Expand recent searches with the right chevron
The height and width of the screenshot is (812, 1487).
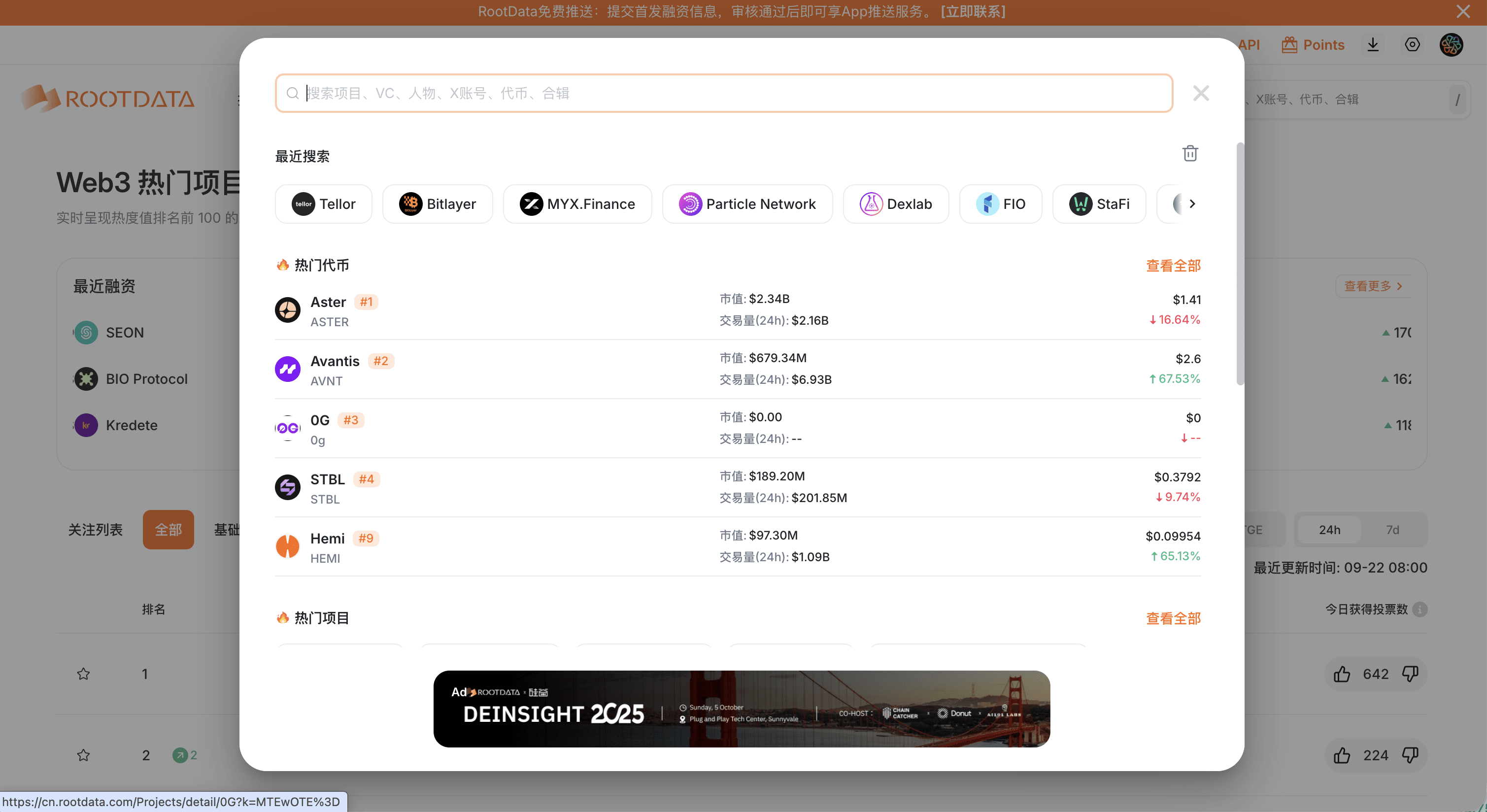1192,203
